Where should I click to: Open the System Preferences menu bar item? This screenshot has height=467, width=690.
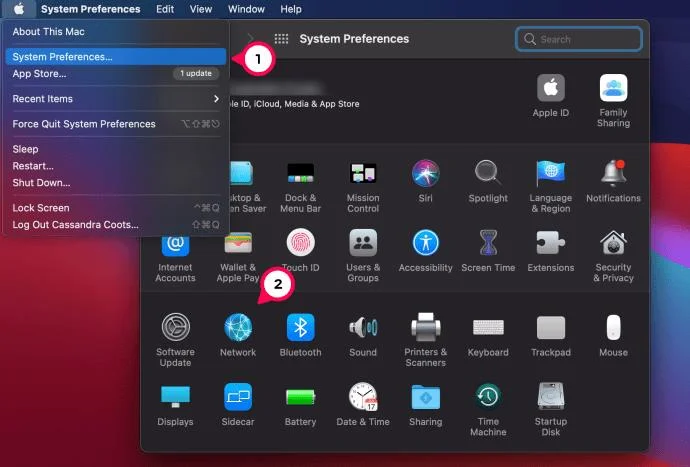(x=91, y=9)
